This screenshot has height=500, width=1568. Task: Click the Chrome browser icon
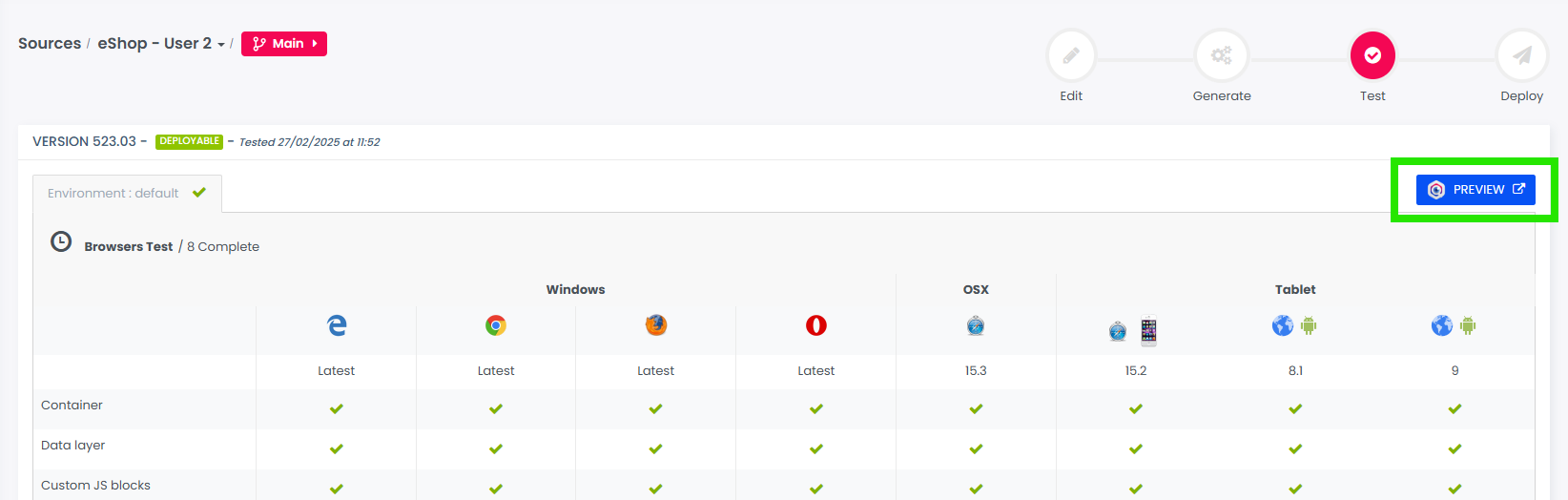496,325
